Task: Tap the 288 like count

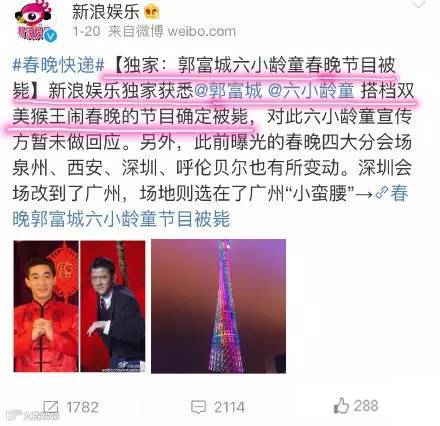Action: pos(366,406)
